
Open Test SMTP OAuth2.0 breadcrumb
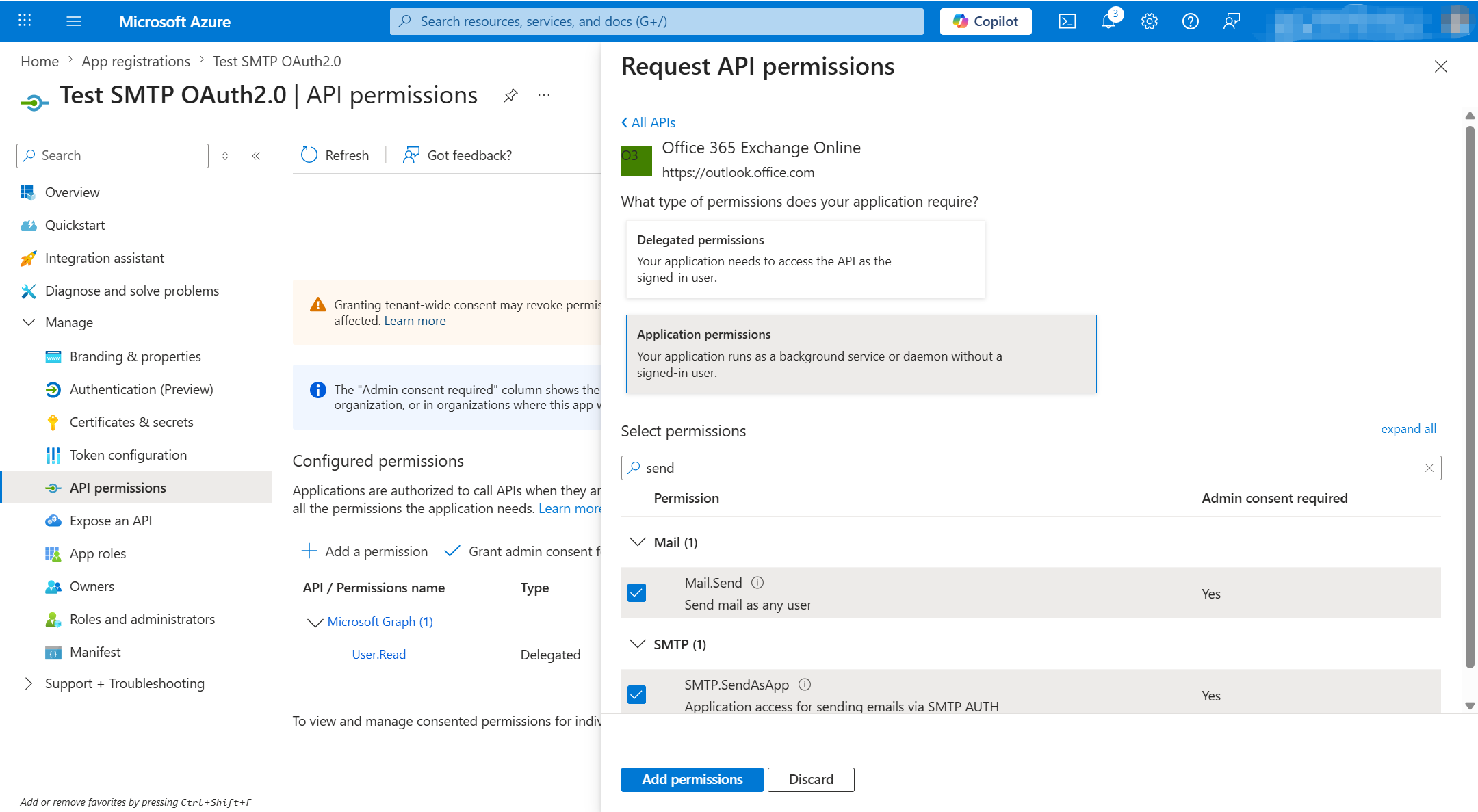tap(277, 62)
